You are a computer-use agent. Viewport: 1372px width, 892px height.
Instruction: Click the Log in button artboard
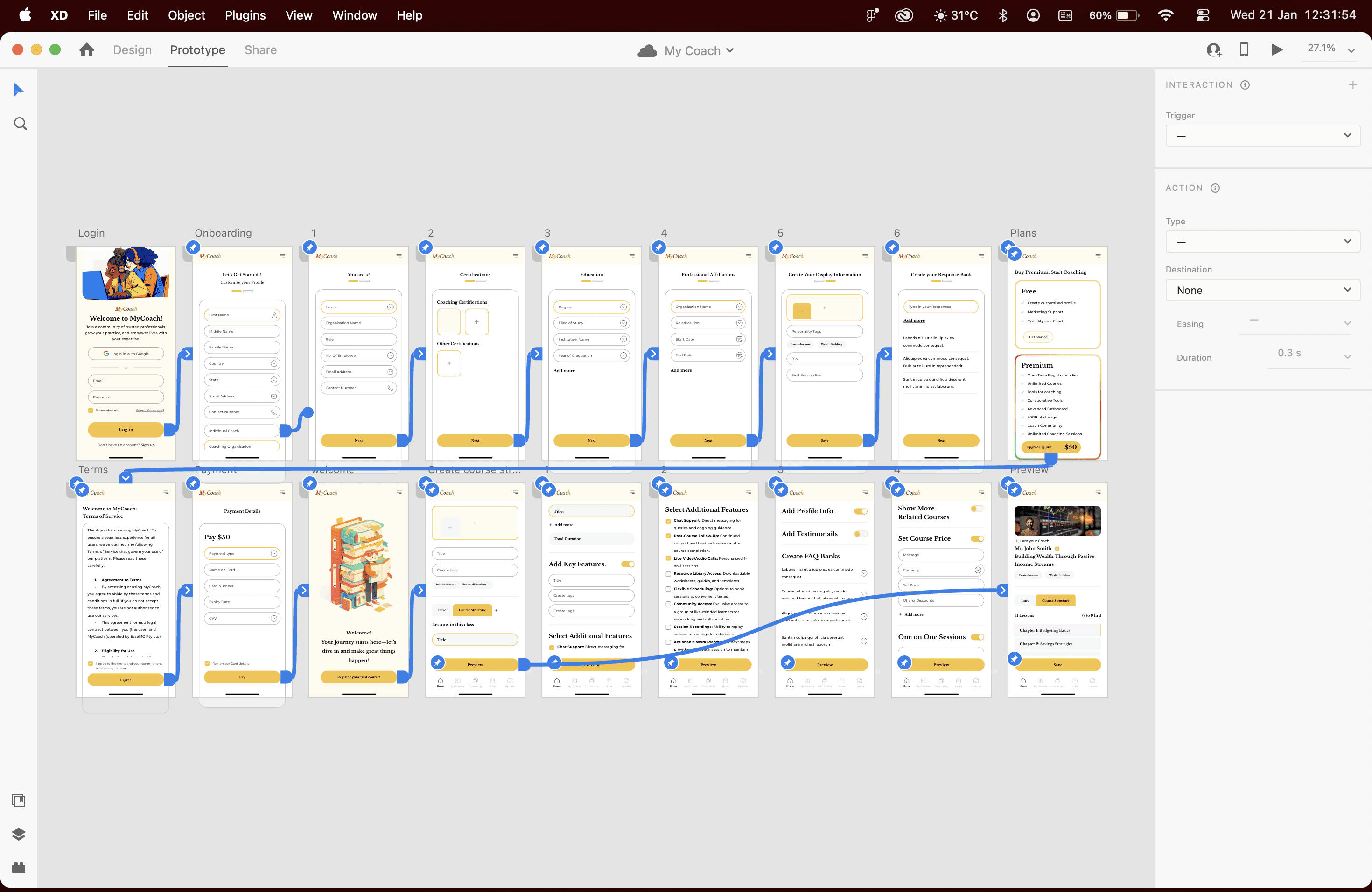coord(126,429)
